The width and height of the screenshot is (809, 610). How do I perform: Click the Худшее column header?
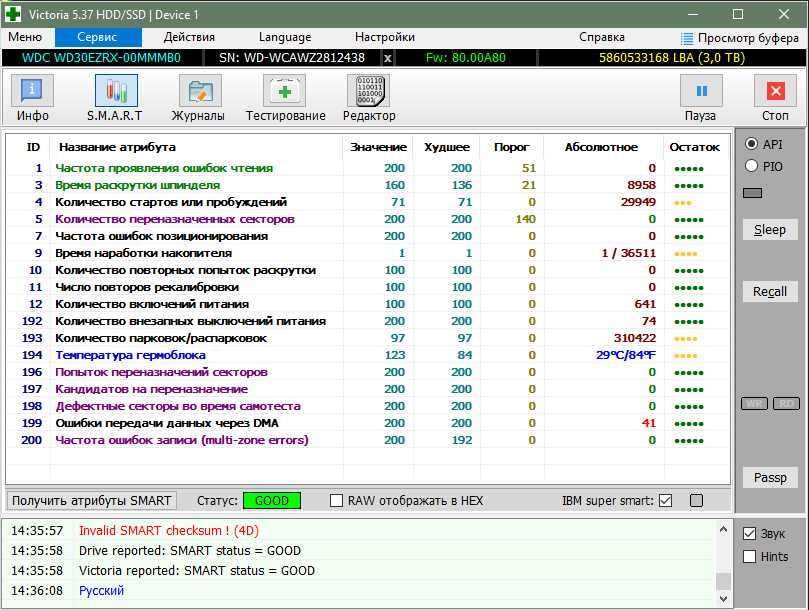coord(447,147)
